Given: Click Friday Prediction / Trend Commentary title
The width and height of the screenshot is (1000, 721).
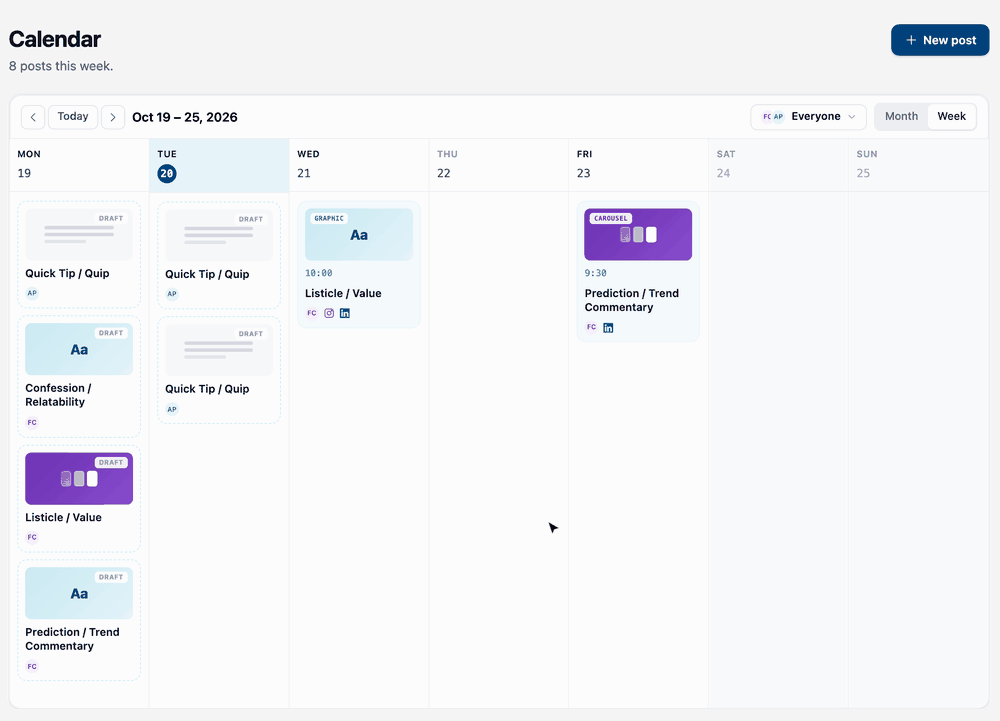Looking at the screenshot, I should [632, 300].
